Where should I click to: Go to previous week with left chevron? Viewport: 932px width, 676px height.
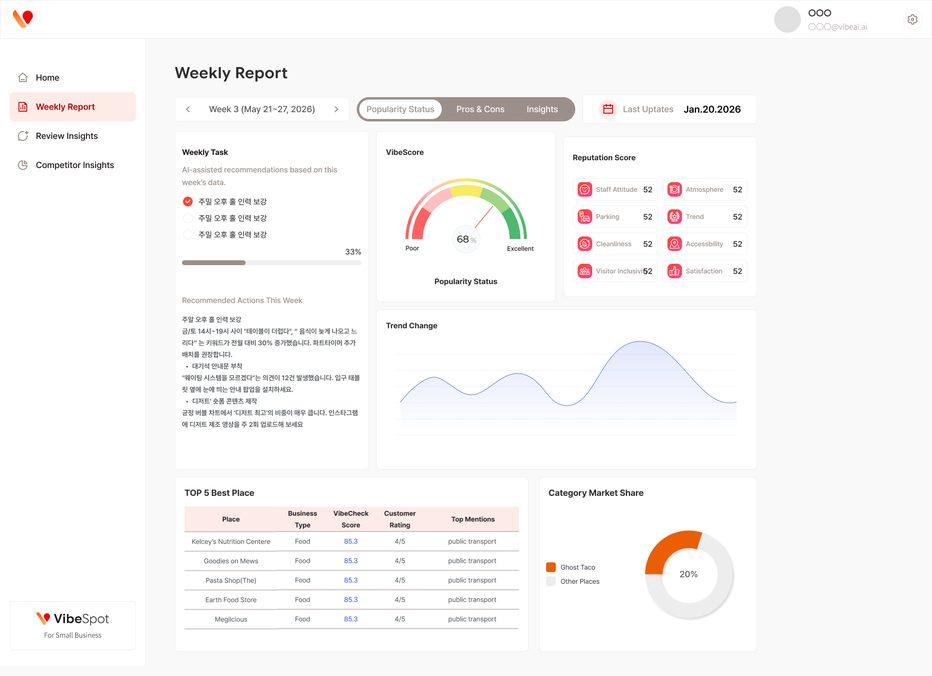coord(188,109)
